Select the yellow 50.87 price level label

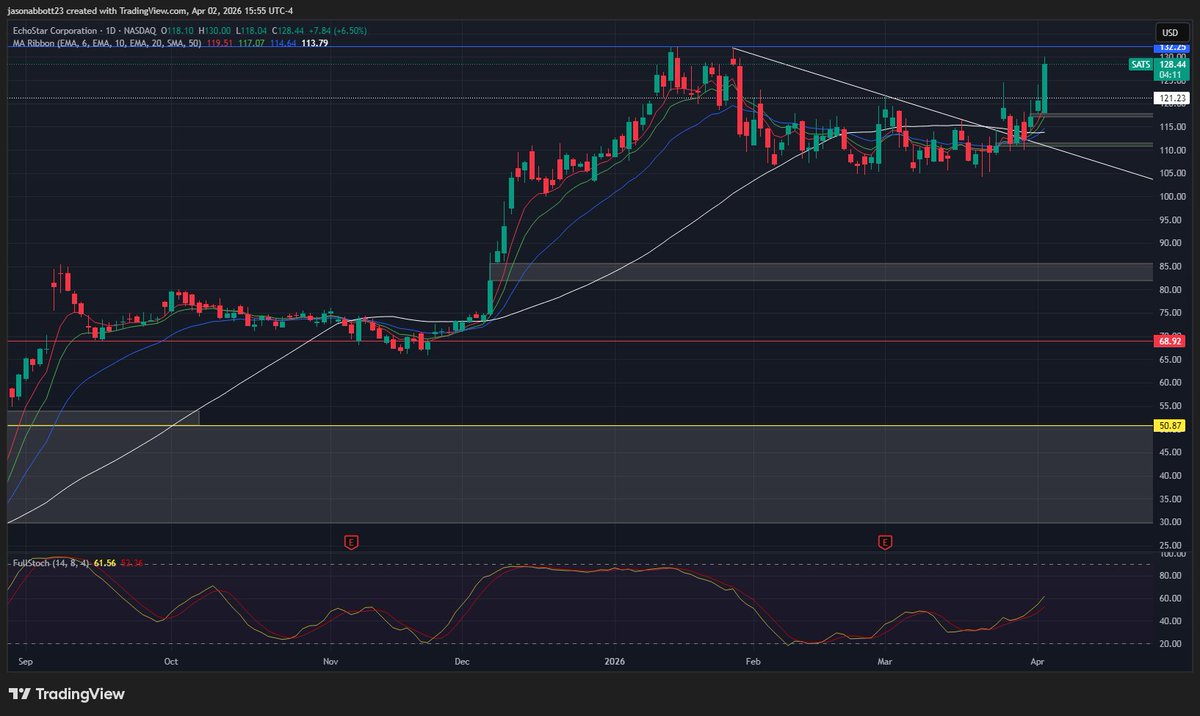[x=1171, y=426]
